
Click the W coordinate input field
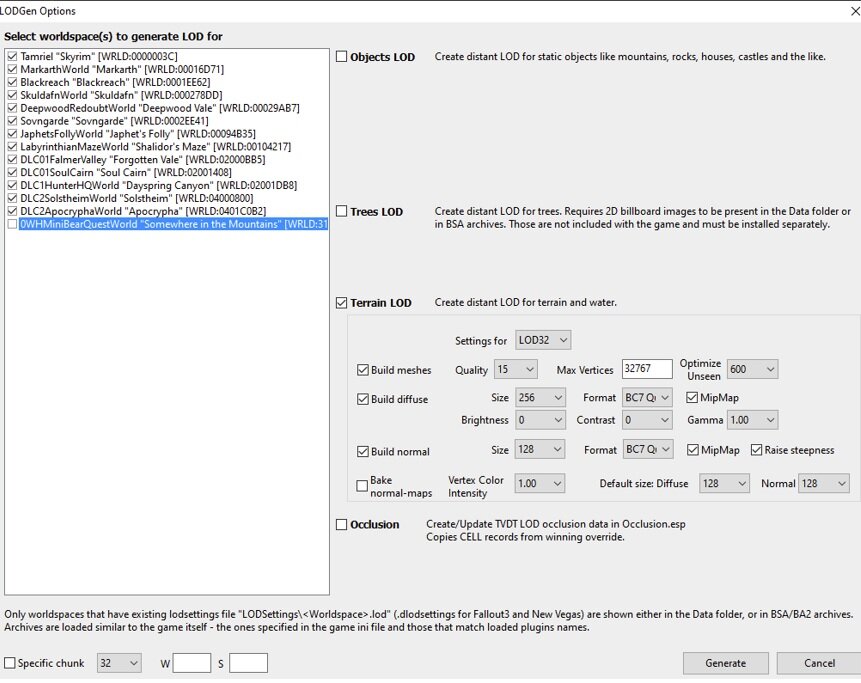[192, 663]
